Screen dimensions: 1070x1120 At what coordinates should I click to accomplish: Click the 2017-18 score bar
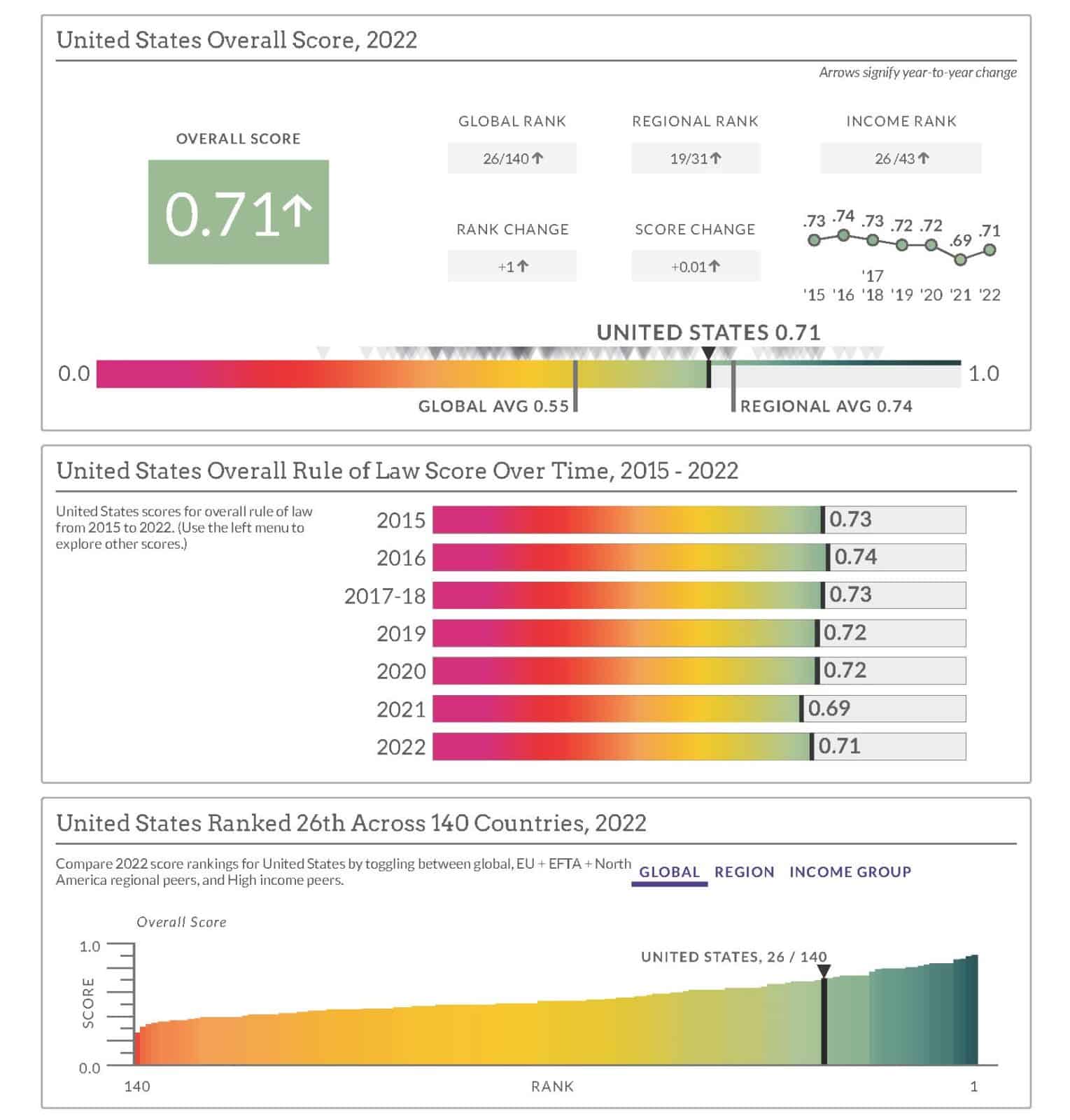[699, 595]
